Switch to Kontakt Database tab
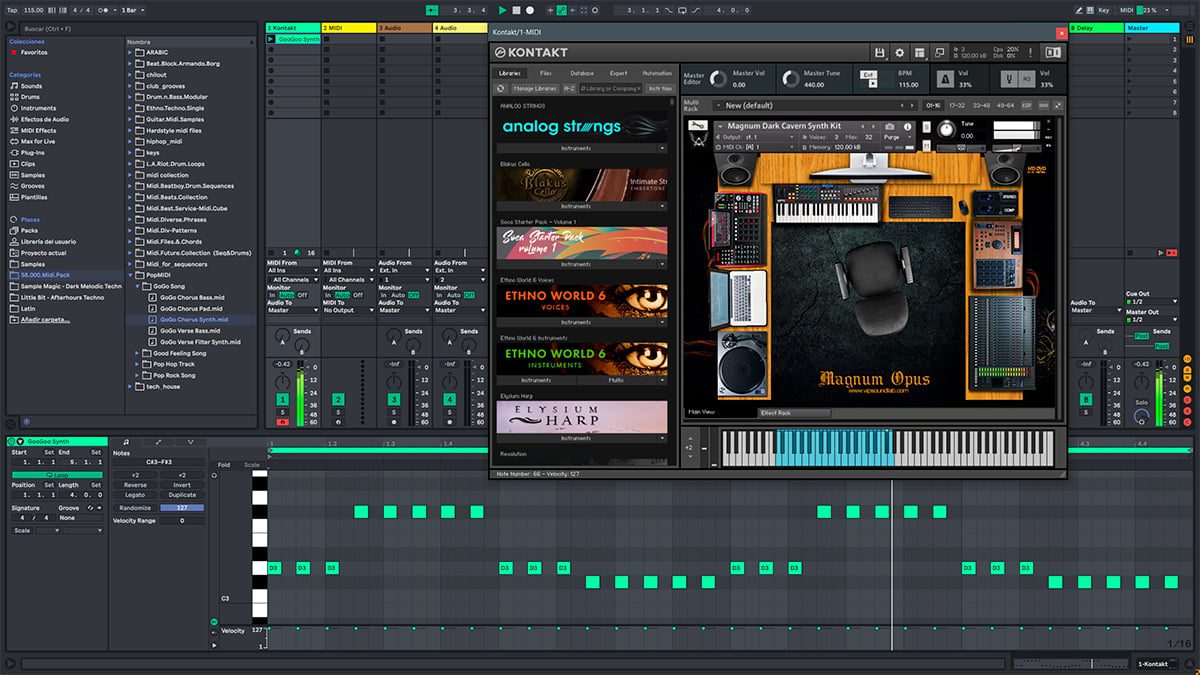The width and height of the screenshot is (1200, 675). tap(582, 73)
